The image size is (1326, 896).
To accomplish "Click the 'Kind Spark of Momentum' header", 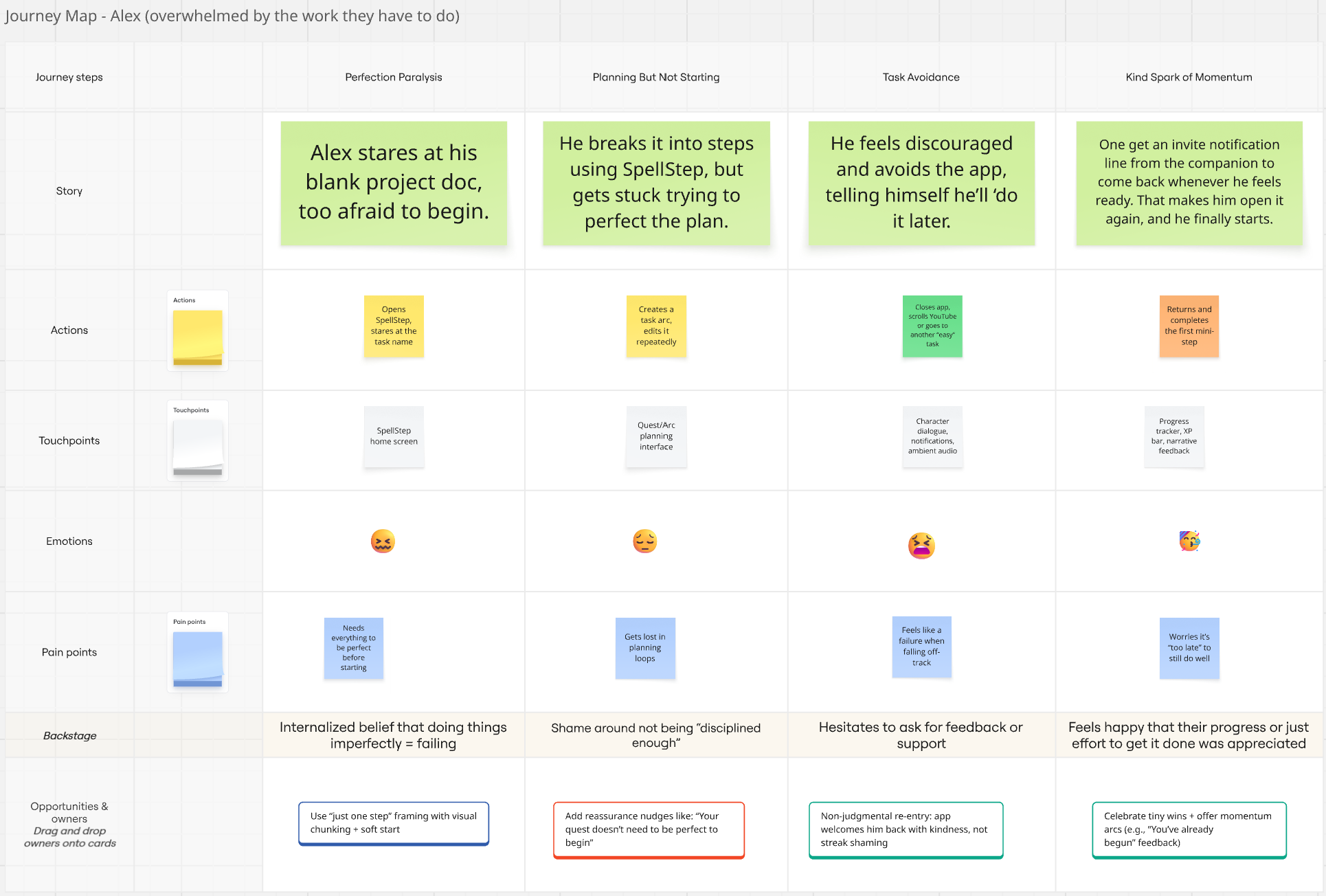I will pyautogui.click(x=1189, y=77).
